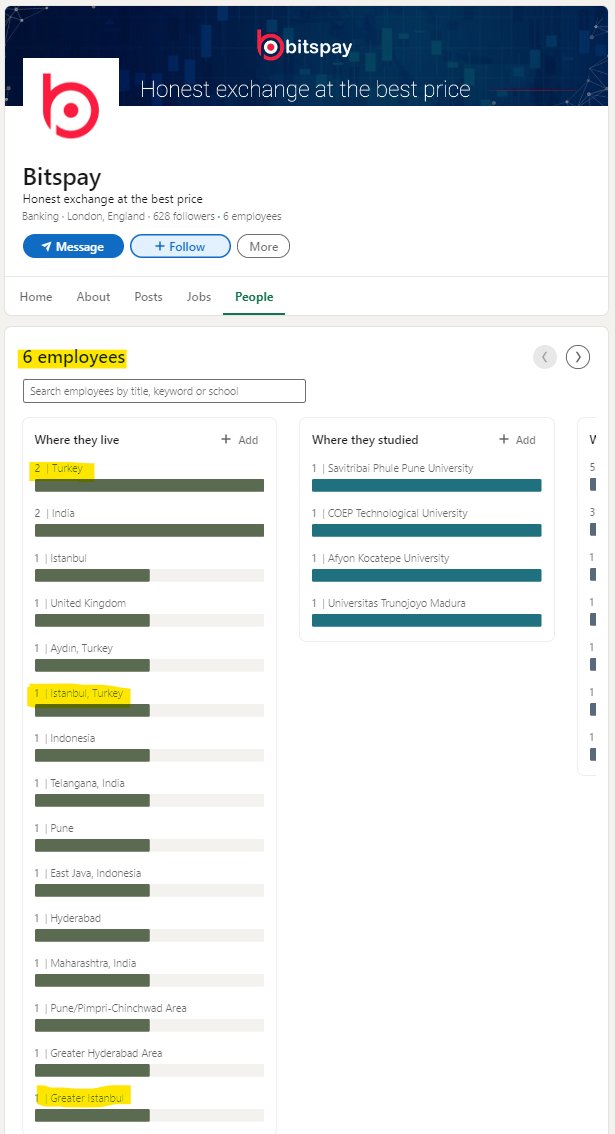
Task: Filter by the Istanbul location bar
Action: click(149, 567)
